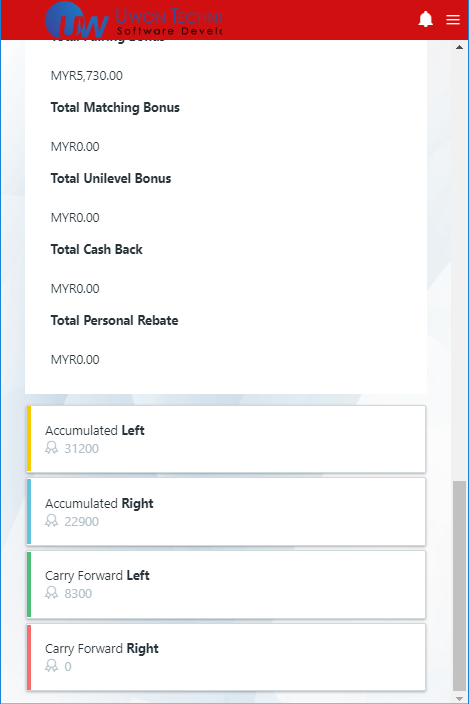Click the badge icon under Carry Forward Right

[x=52, y=666]
